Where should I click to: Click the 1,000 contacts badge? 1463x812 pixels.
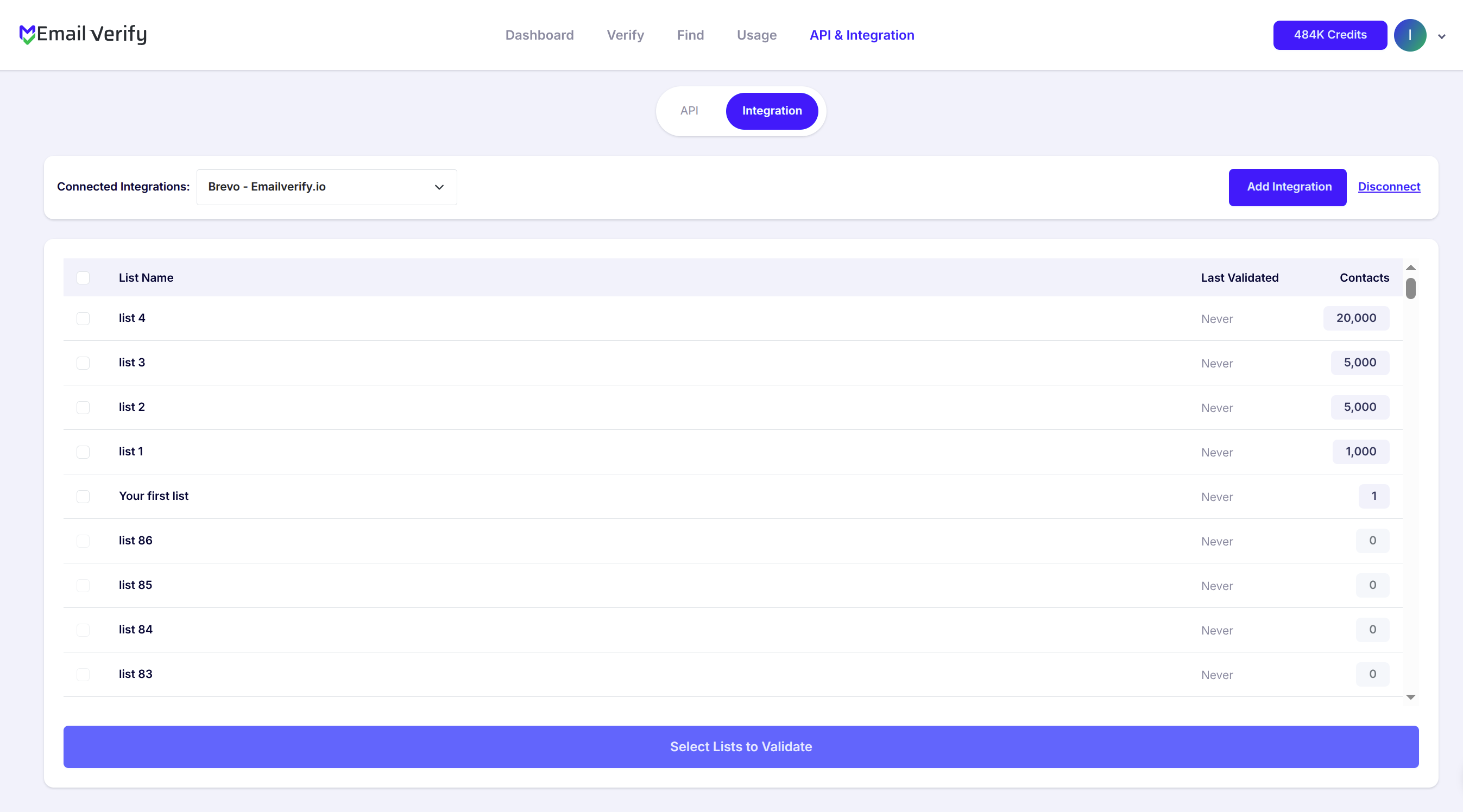point(1361,452)
